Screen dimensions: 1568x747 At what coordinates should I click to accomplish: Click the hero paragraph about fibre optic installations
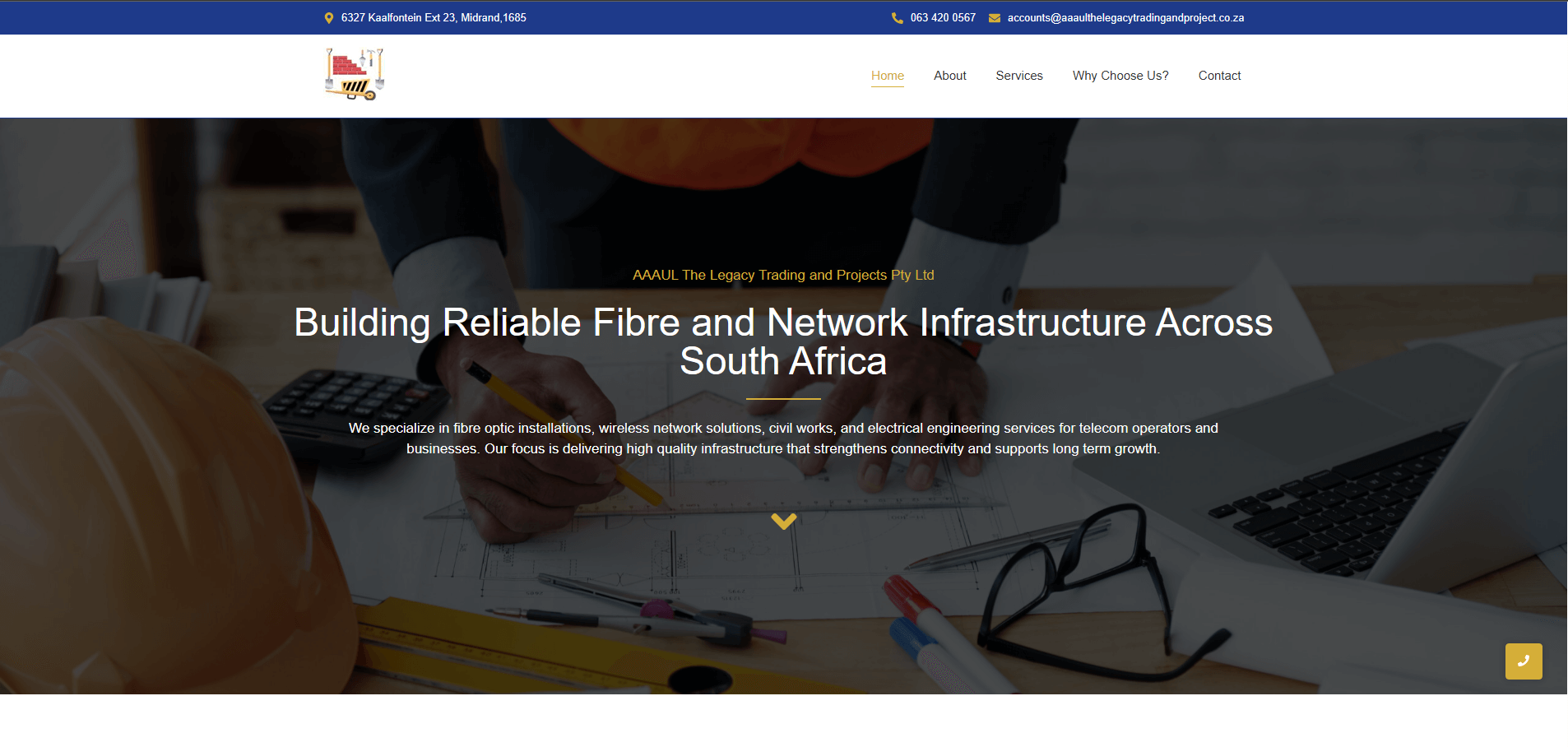coord(783,438)
